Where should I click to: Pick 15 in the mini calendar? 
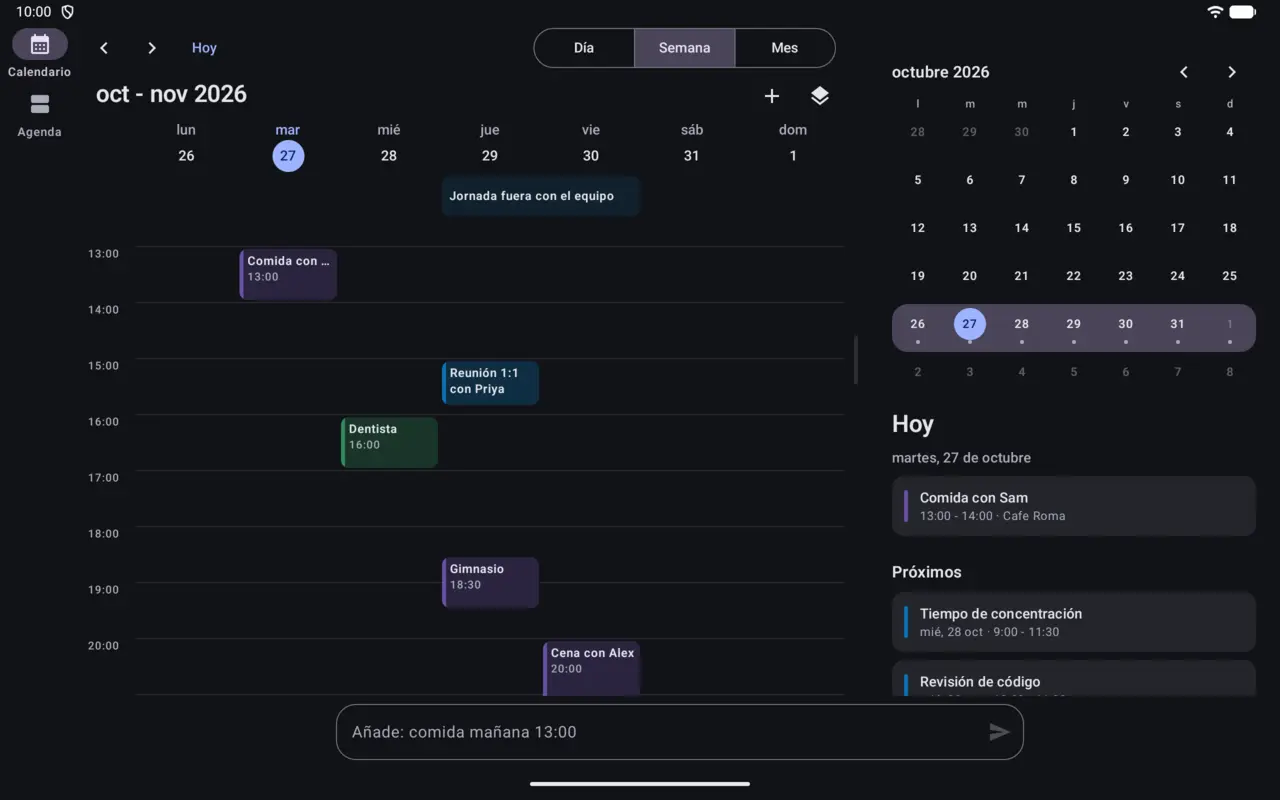(1074, 228)
